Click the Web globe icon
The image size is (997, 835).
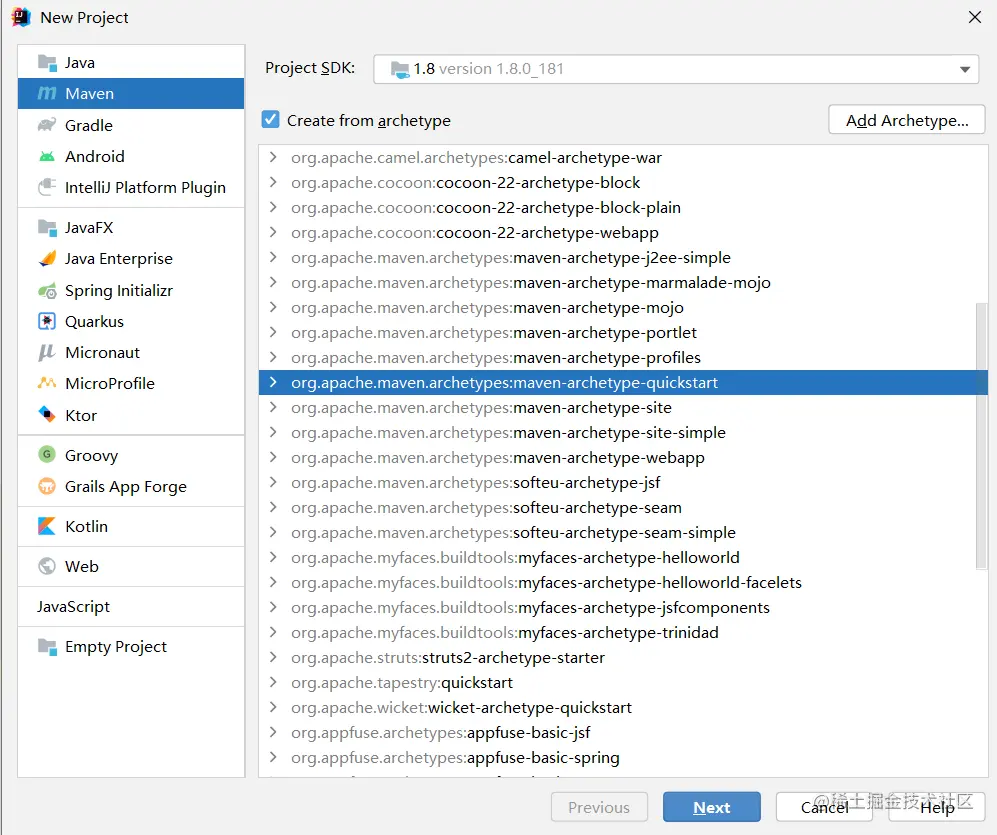click(x=47, y=566)
